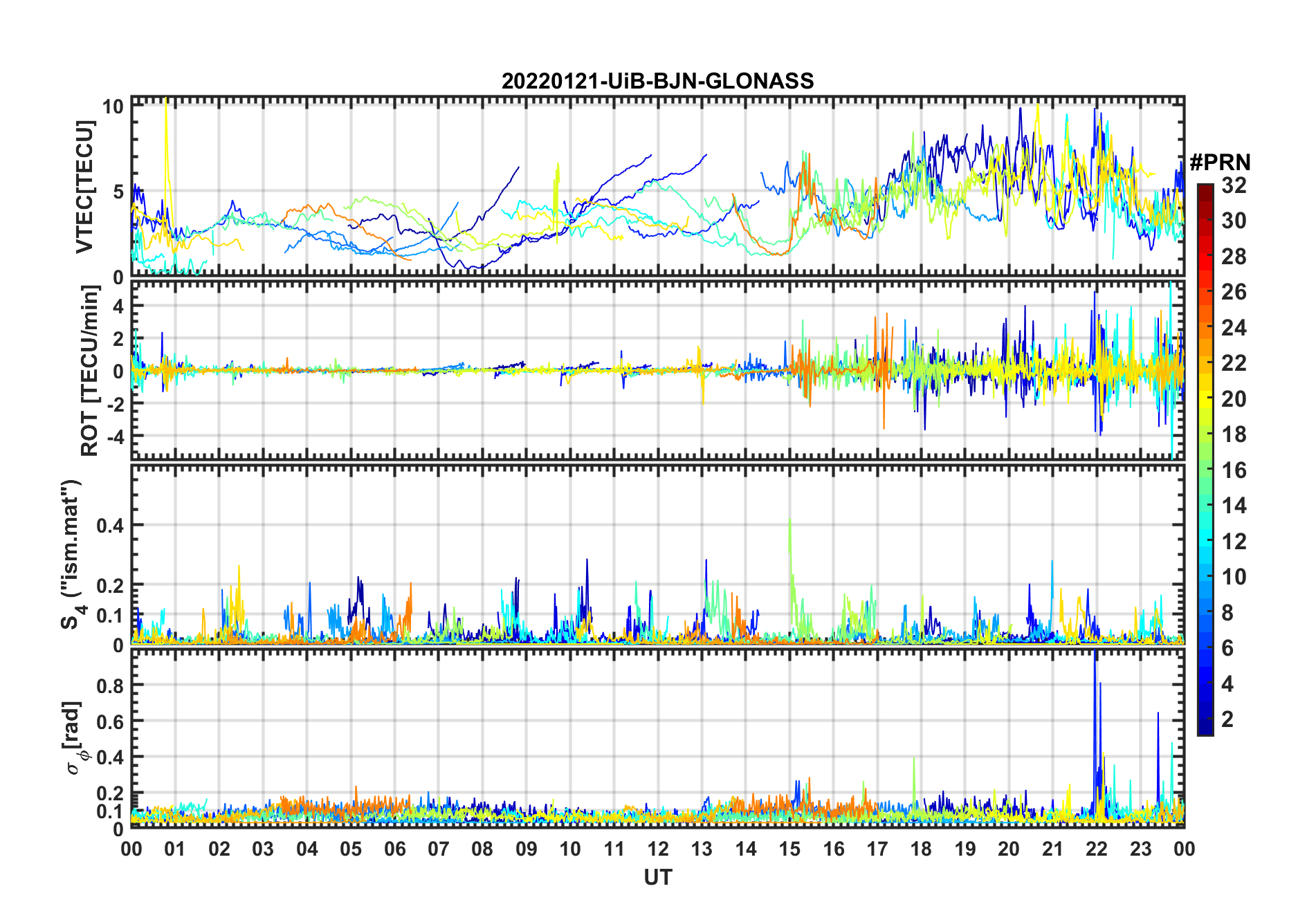Click the 28 label on PRN colorbar
Viewport: 1316px width, 920px height.
[1234, 257]
